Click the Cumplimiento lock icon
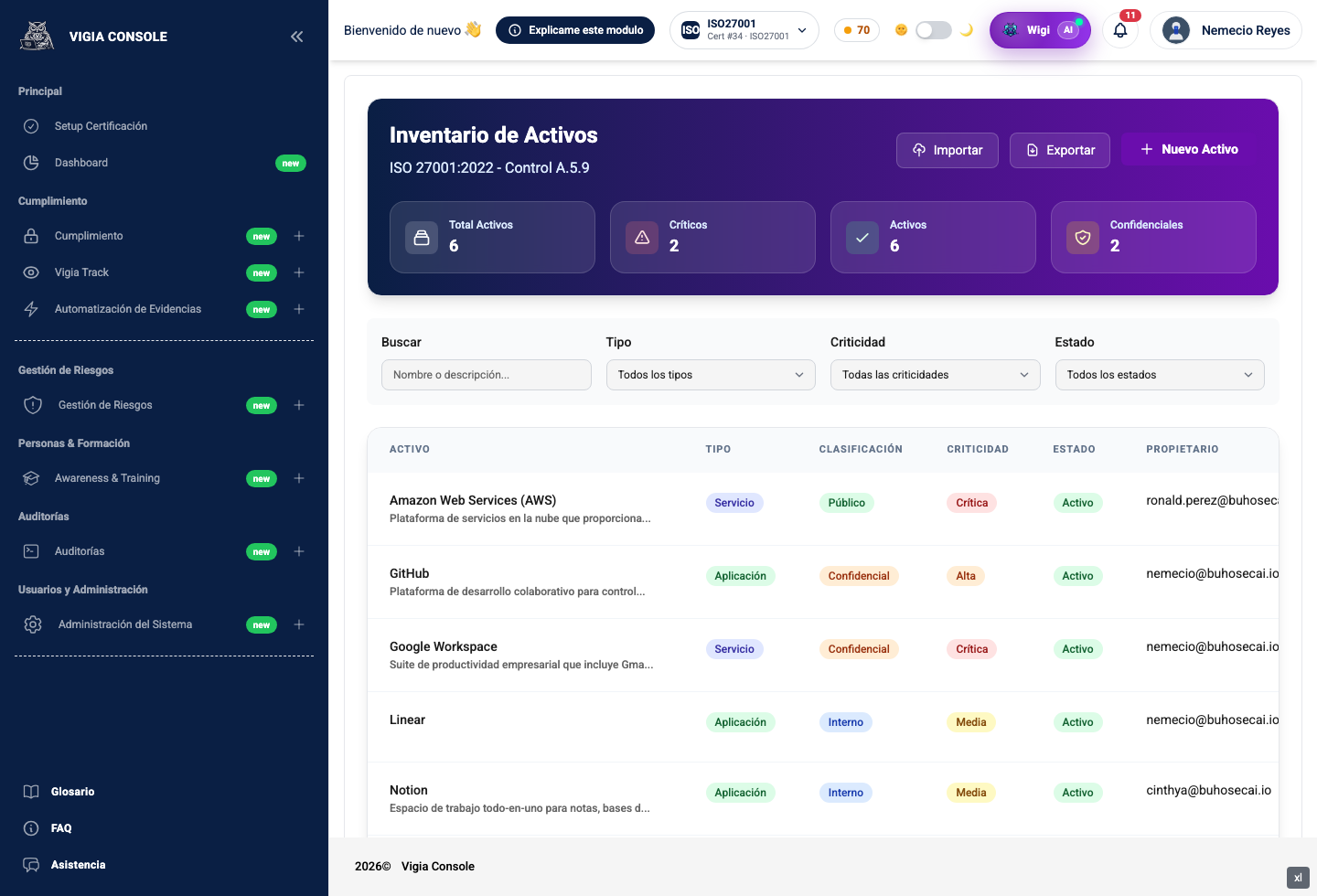The height and width of the screenshot is (896, 1317). pos(31,236)
